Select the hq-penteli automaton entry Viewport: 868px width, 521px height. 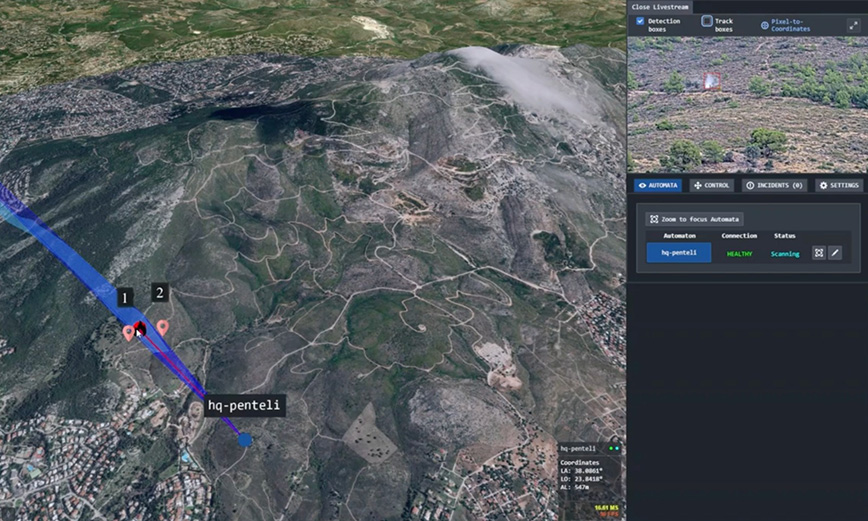click(678, 253)
